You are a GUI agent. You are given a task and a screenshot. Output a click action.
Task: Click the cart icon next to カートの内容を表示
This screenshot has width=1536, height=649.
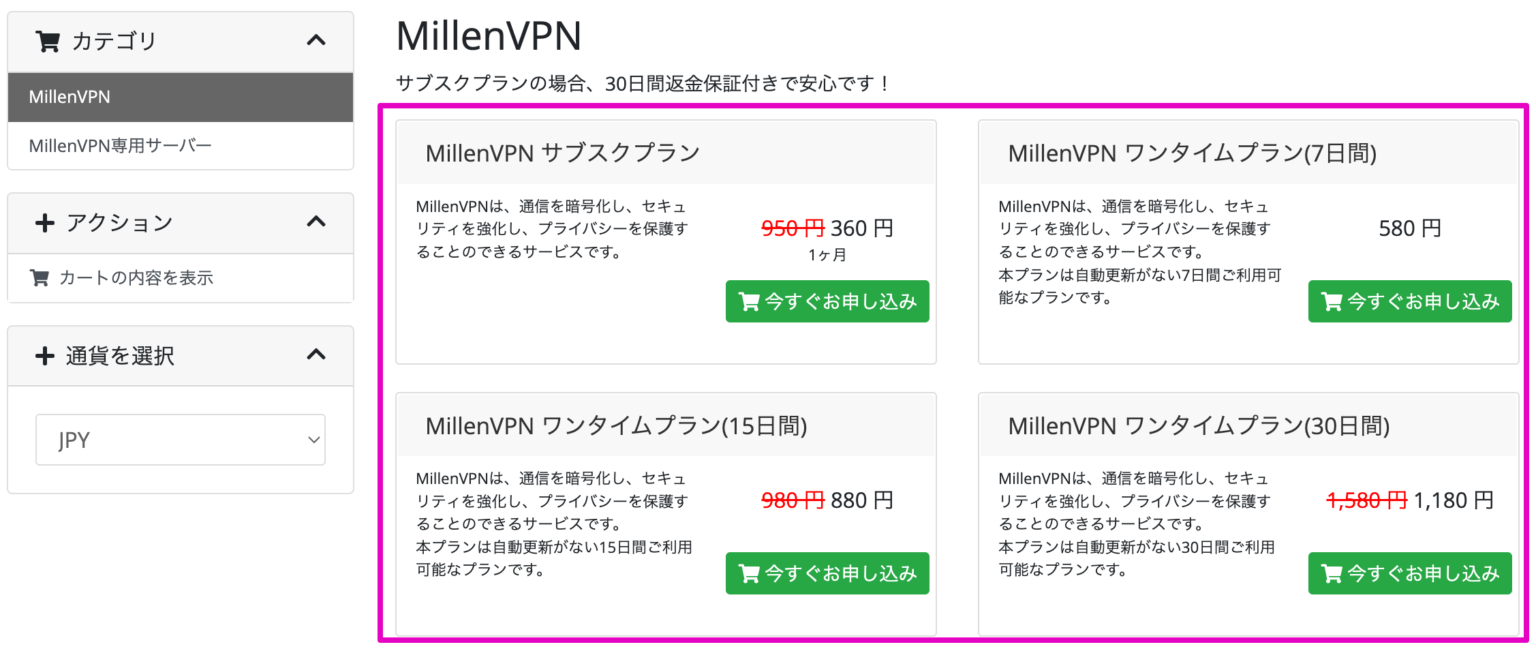click(x=40, y=278)
